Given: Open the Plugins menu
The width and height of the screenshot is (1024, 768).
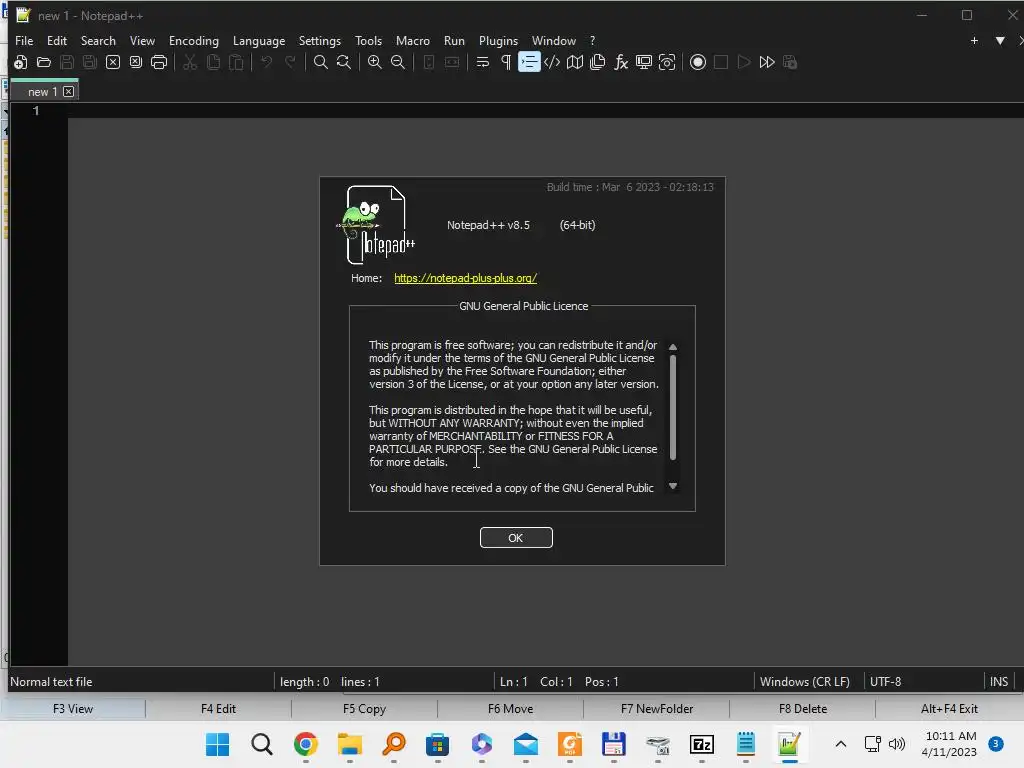Looking at the screenshot, I should (498, 40).
